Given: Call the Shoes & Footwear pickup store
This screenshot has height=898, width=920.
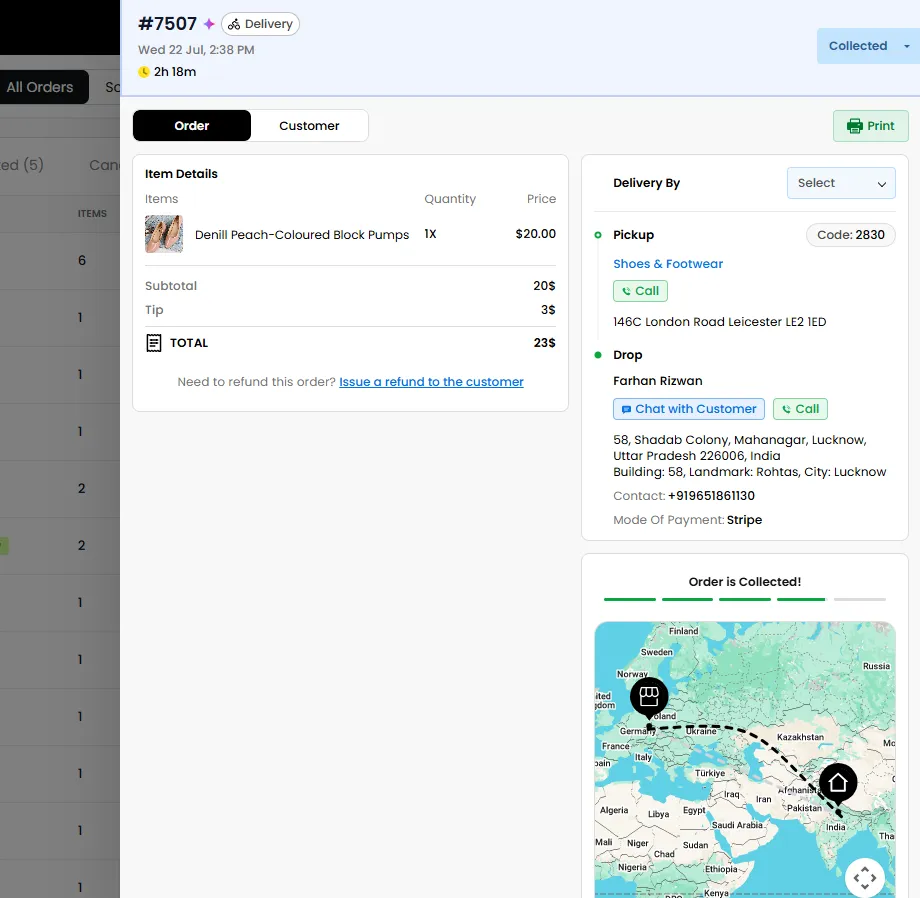Looking at the screenshot, I should [640, 291].
